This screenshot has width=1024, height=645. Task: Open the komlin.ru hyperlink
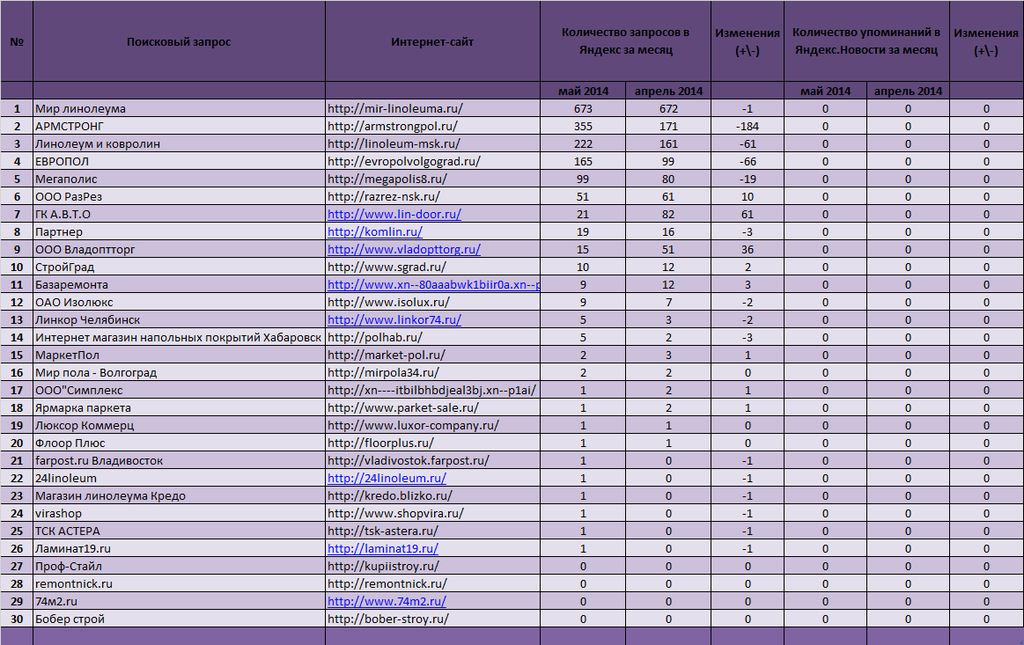coord(375,232)
